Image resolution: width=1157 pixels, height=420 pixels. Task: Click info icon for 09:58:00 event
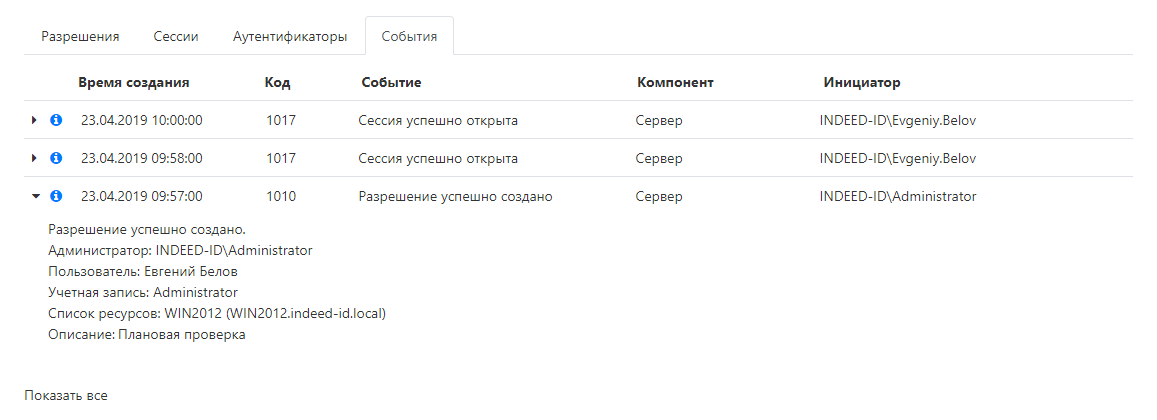[56, 159]
